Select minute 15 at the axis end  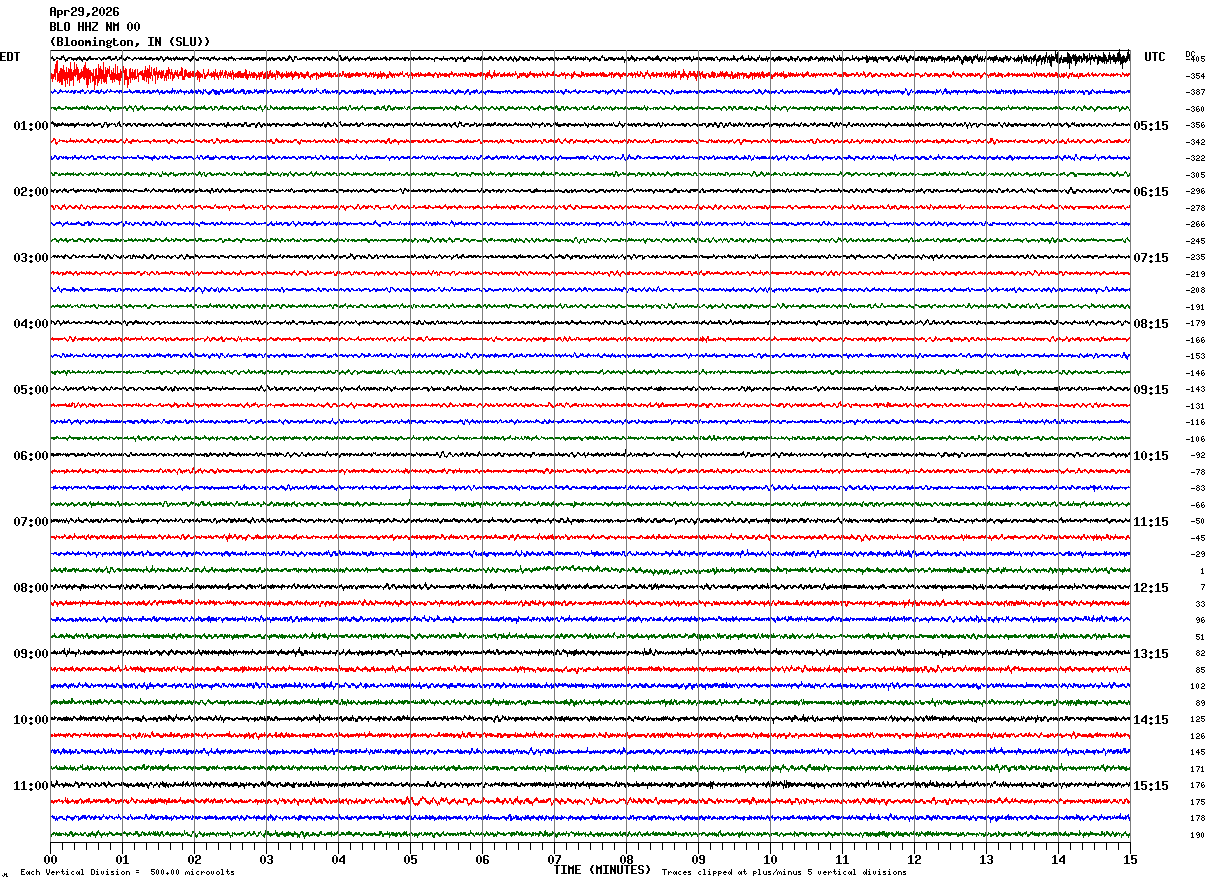[x=1130, y=859]
